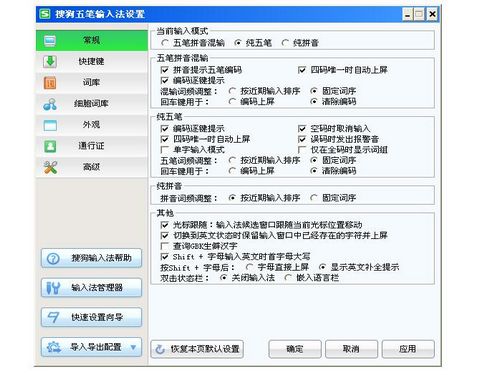Click the question mark help icon
The width and height of the screenshot is (500, 375).
click(x=53, y=258)
